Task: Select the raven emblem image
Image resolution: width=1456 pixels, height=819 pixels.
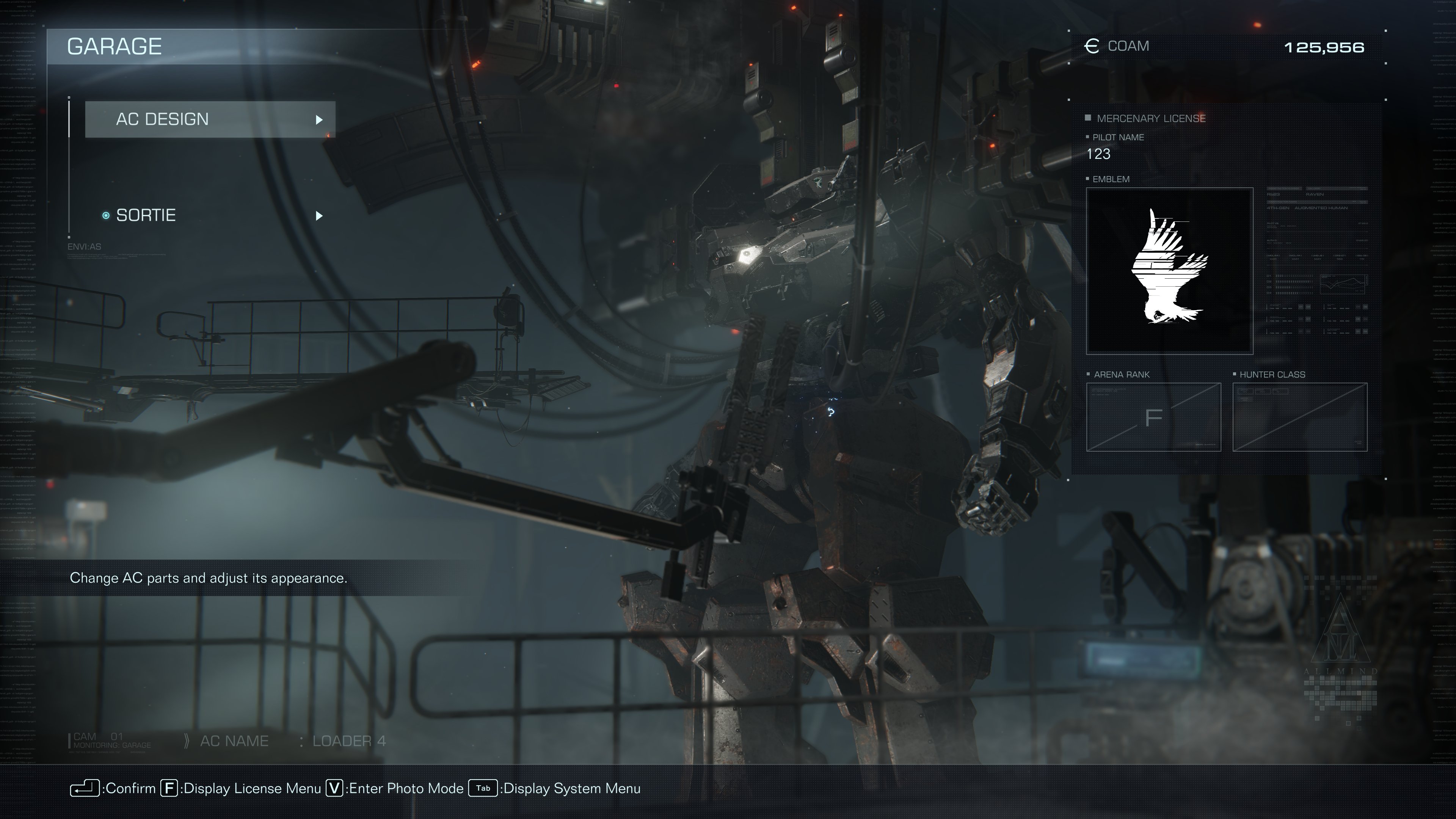Action: pos(1169,271)
